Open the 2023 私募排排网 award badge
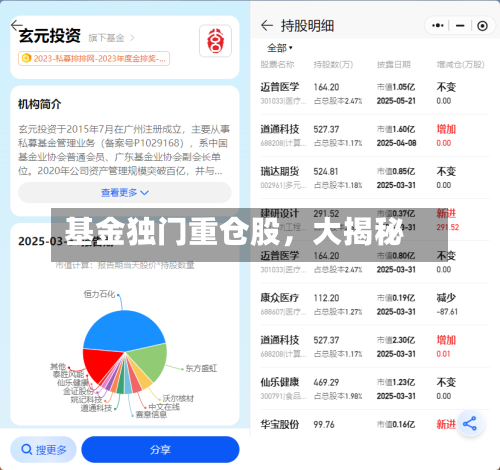Screen dimensions: 500x470 coord(94,59)
